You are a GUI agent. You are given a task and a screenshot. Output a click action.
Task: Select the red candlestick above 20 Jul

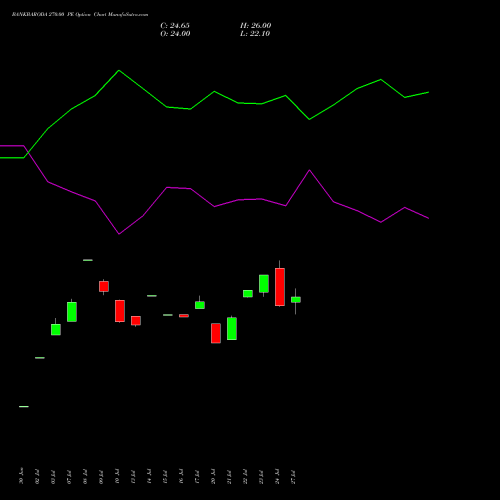[216, 333]
